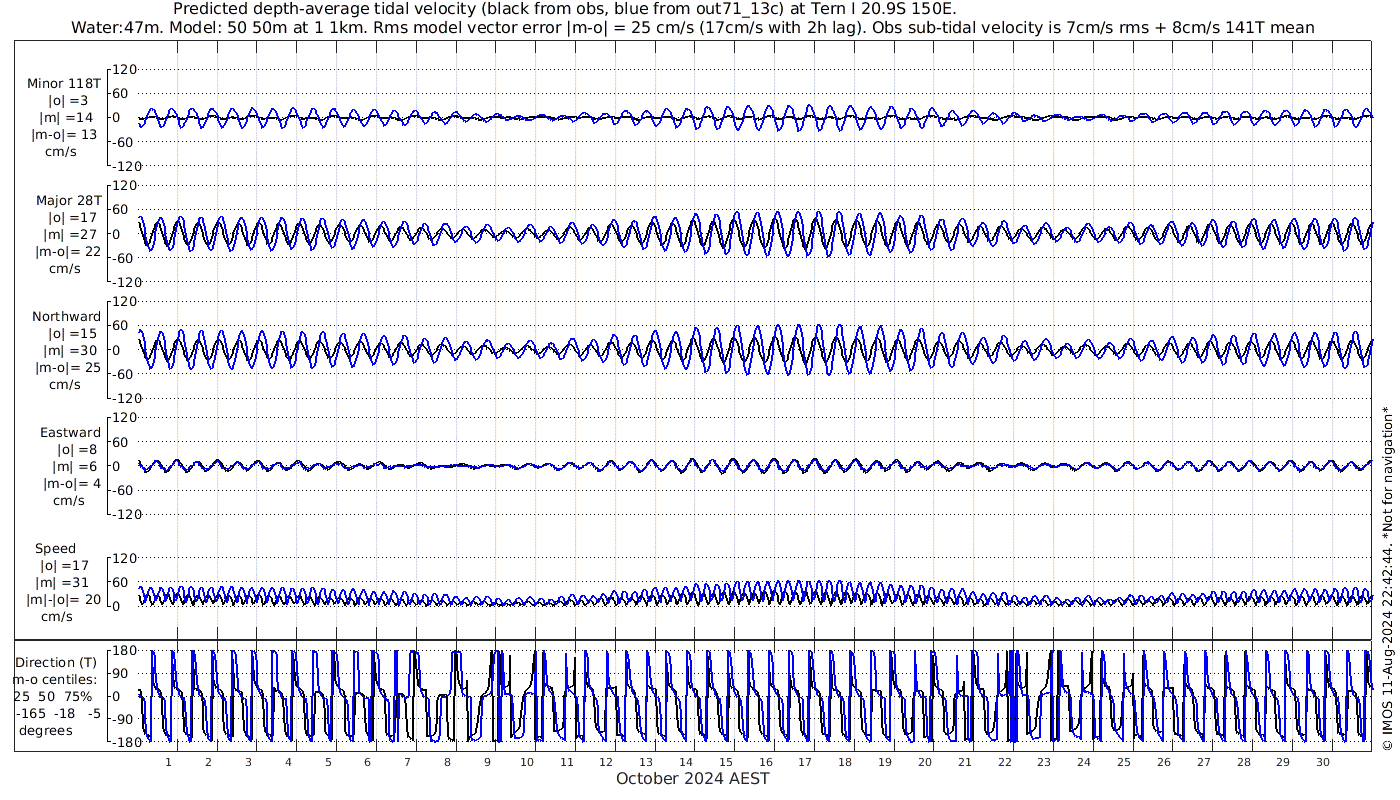The height and width of the screenshot is (800, 1400).
Task: Select the 'Major 28T' panel label
Action: 68,200
